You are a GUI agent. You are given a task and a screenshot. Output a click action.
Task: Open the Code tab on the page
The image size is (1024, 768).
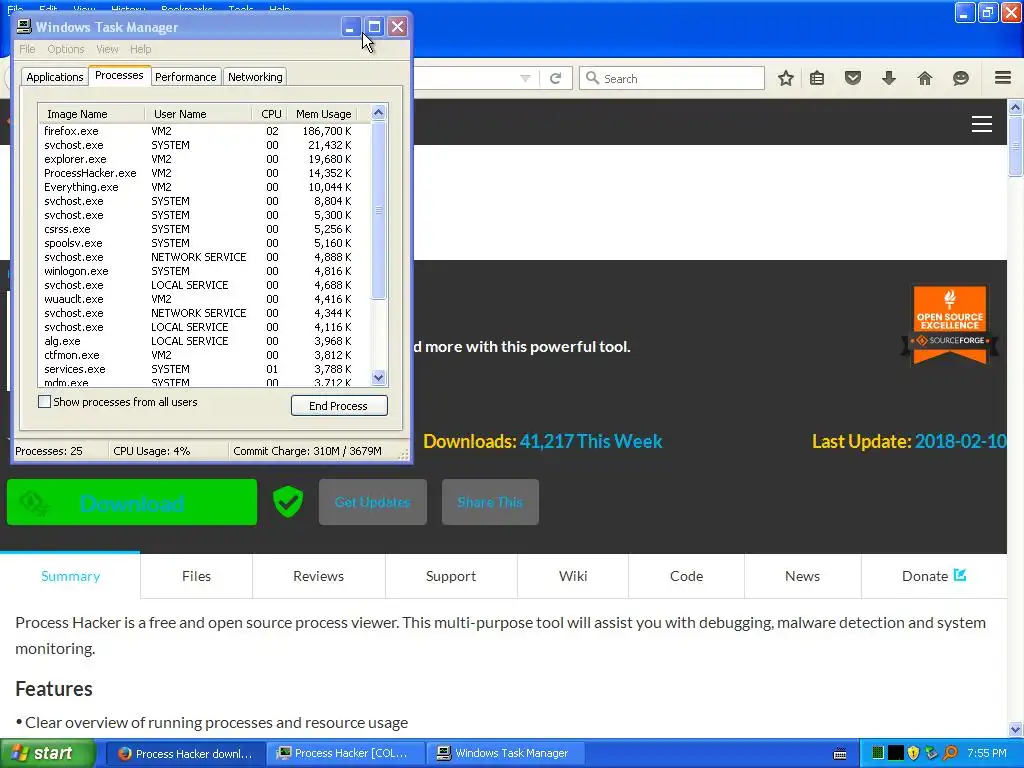(686, 576)
